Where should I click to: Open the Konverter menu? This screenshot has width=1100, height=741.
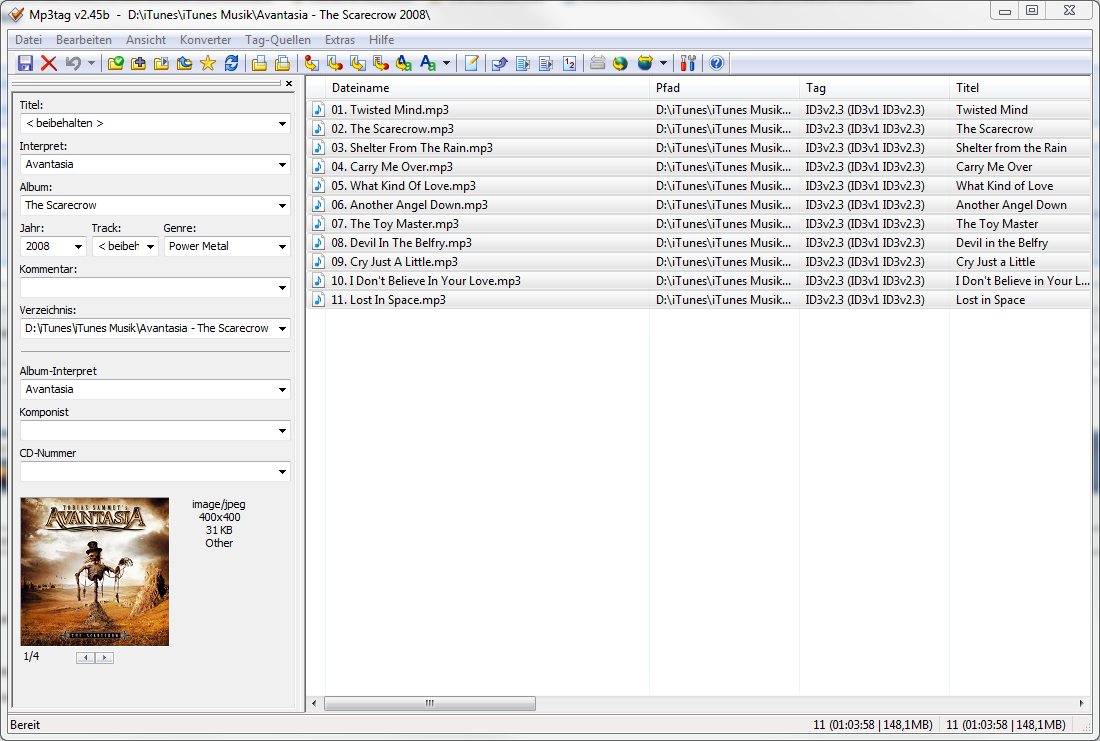(x=206, y=40)
